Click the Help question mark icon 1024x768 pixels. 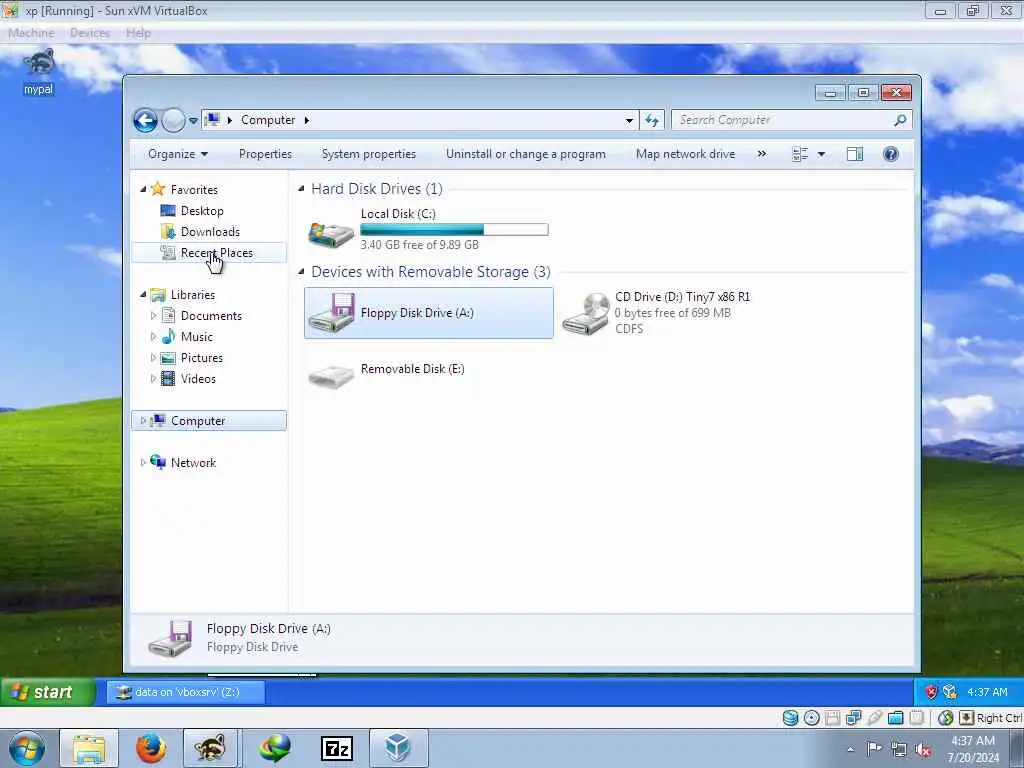point(891,154)
